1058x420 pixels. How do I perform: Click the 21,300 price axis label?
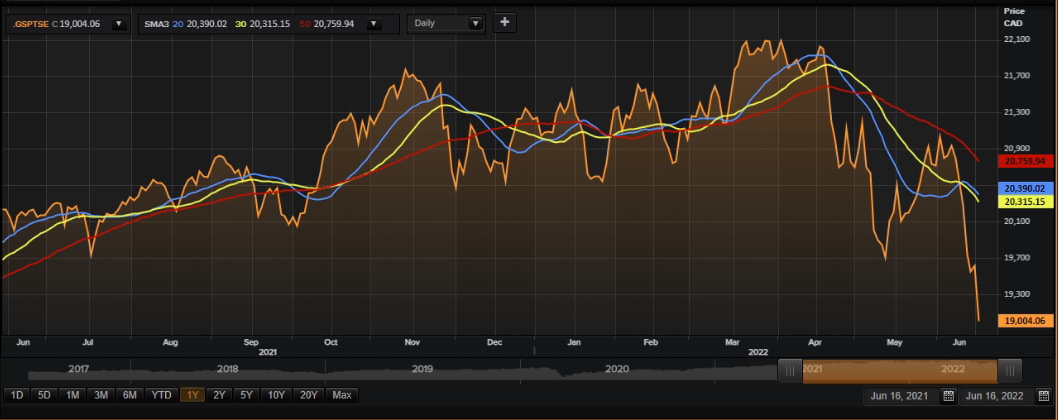tap(1017, 112)
